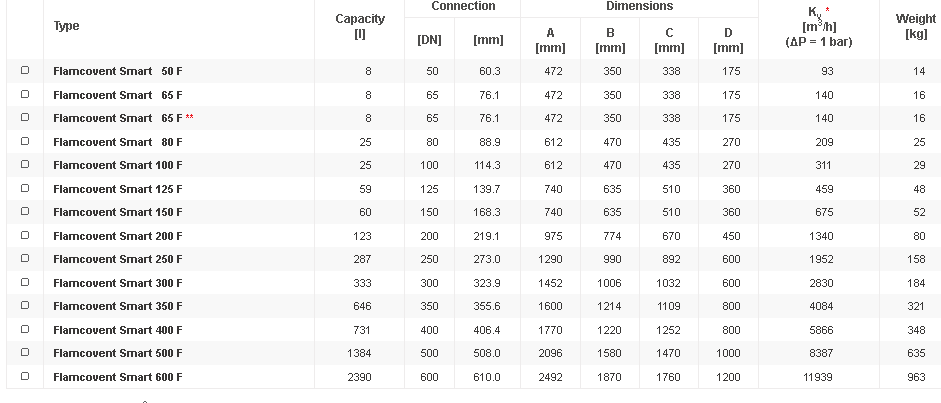
Task: Enable the Flamcovent Smart 500 F checkbox
Action: point(25,353)
